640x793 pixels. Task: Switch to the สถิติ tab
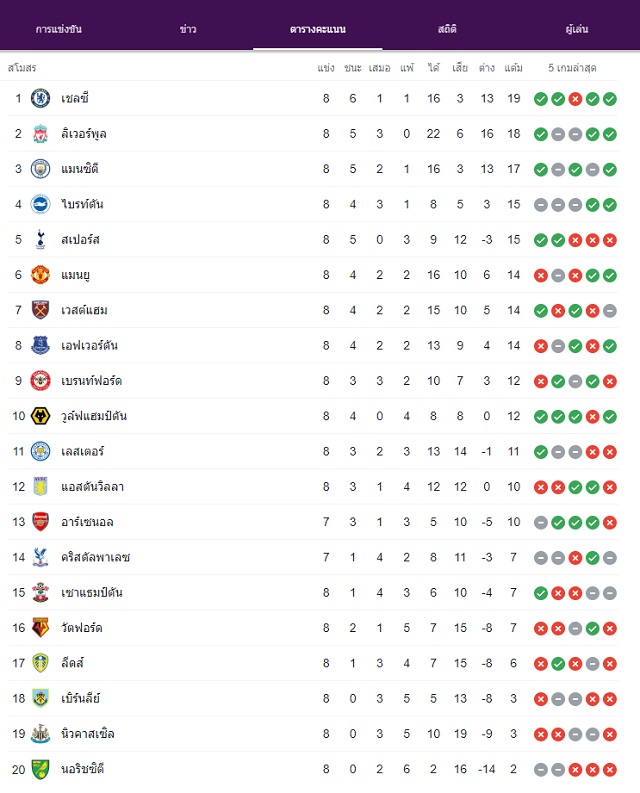pyautogui.click(x=447, y=29)
